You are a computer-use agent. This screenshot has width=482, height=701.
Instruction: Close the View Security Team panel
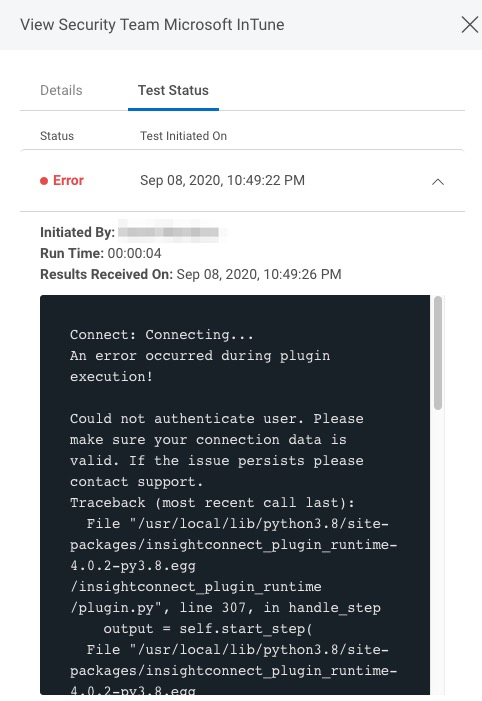[469, 25]
